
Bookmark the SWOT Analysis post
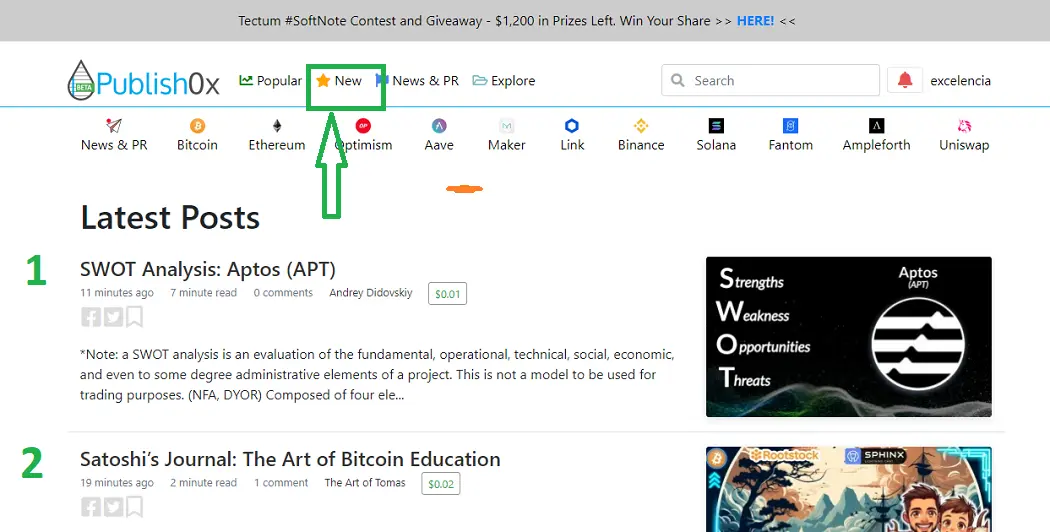pos(135,317)
